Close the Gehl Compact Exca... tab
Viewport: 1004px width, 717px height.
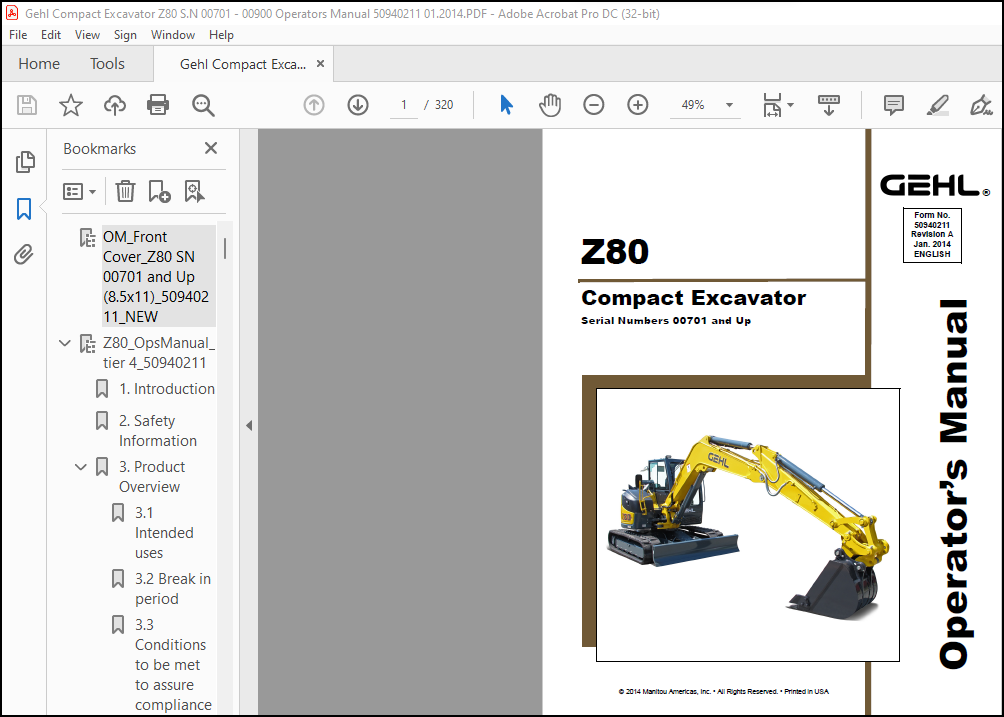pyautogui.click(x=320, y=63)
